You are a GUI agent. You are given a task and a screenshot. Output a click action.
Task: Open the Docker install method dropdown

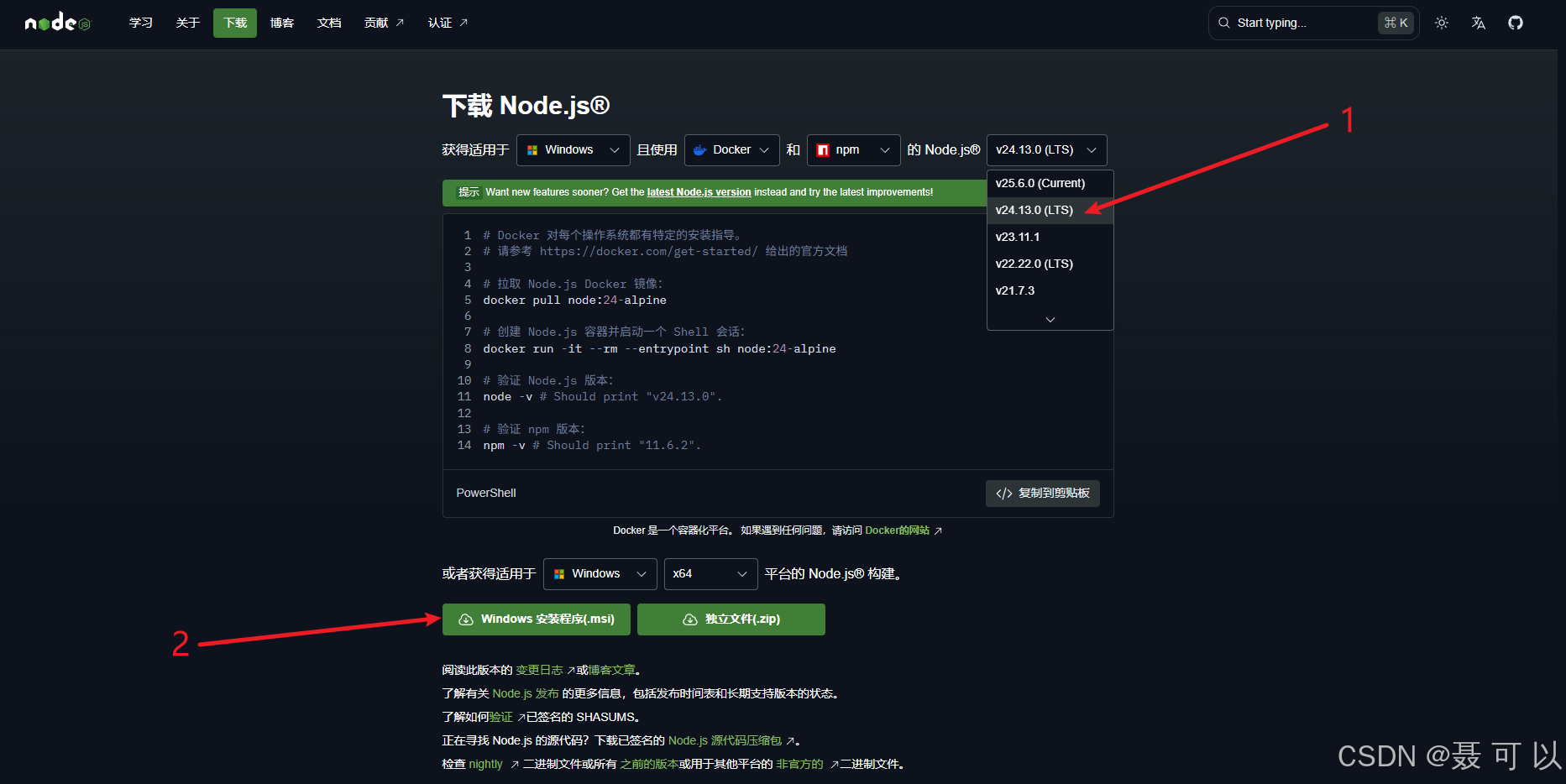click(x=732, y=150)
